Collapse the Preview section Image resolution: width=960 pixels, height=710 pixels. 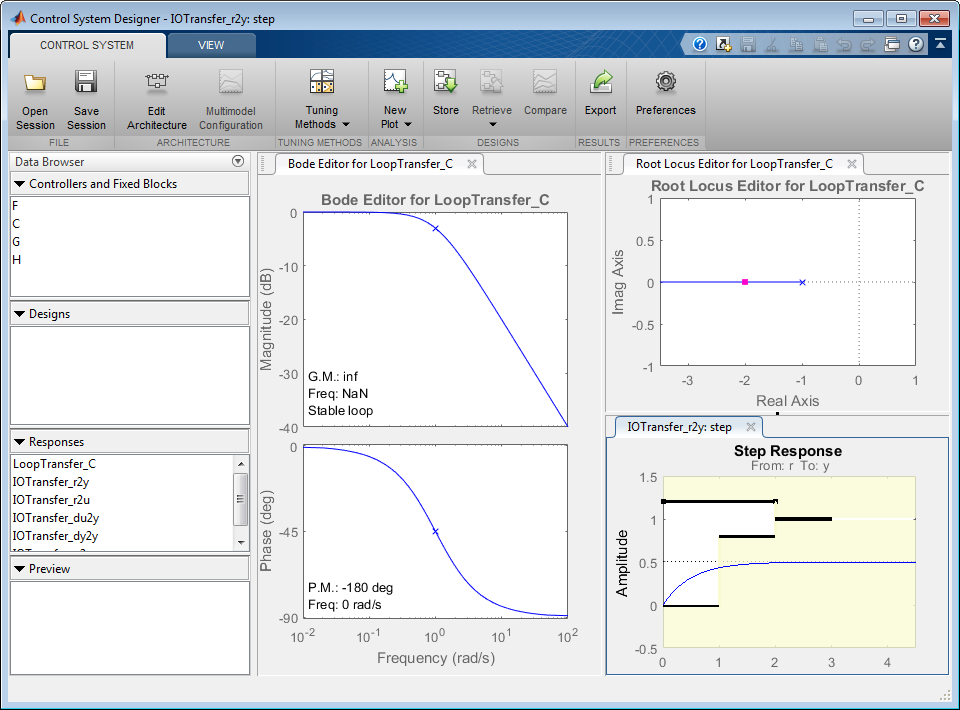(x=20, y=569)
